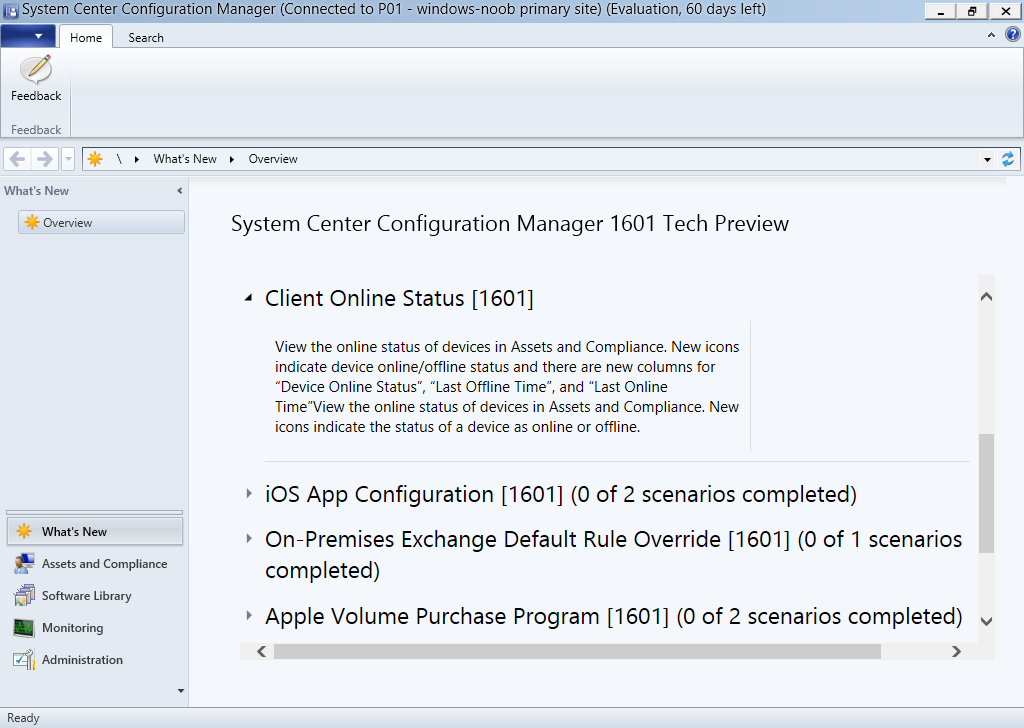Click the Feedback group label in ribbon

[x=36, y=129]
